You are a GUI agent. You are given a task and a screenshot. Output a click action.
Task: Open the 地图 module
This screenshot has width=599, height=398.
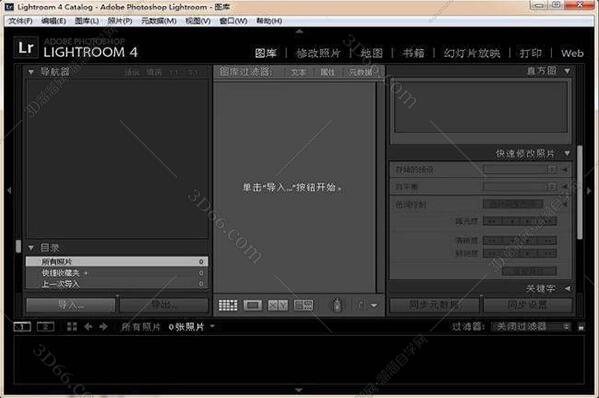(x=371, y=53)
